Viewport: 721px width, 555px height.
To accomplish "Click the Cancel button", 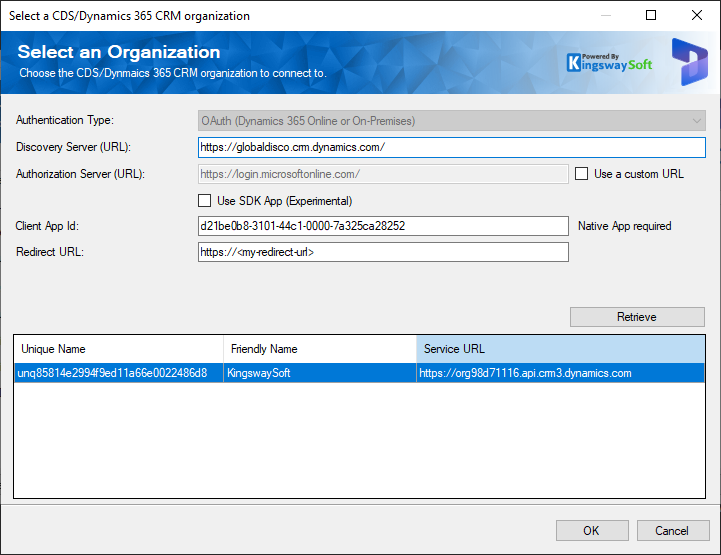I will click(672, 530).
